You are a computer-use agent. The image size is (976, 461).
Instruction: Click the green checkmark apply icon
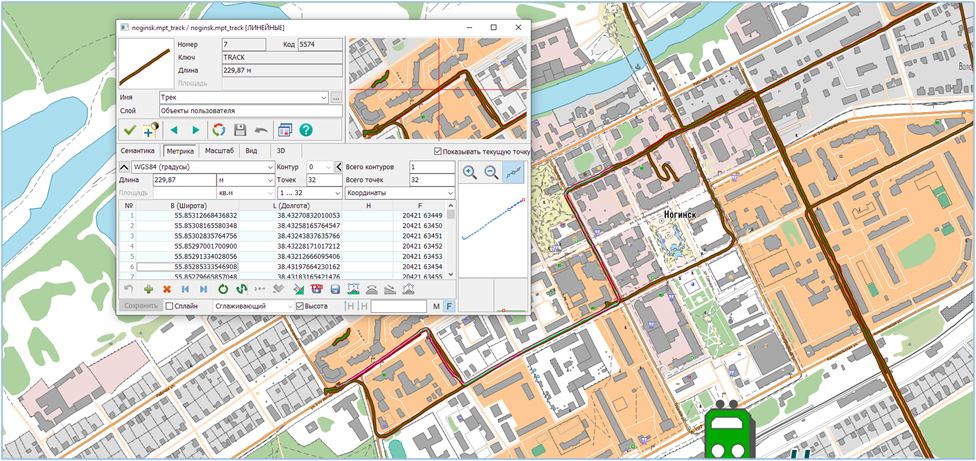129,130
